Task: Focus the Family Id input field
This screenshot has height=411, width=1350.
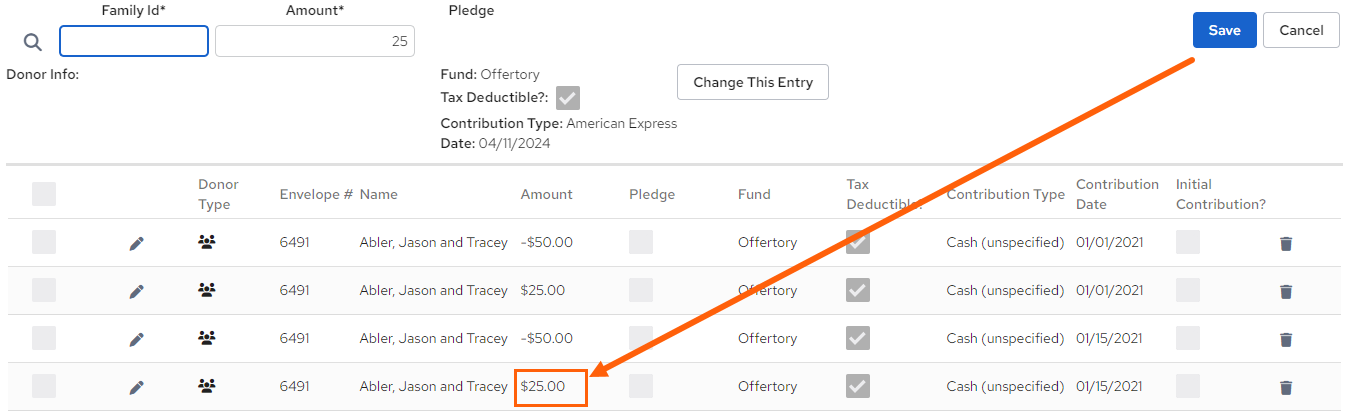Action: click(134, 41)
